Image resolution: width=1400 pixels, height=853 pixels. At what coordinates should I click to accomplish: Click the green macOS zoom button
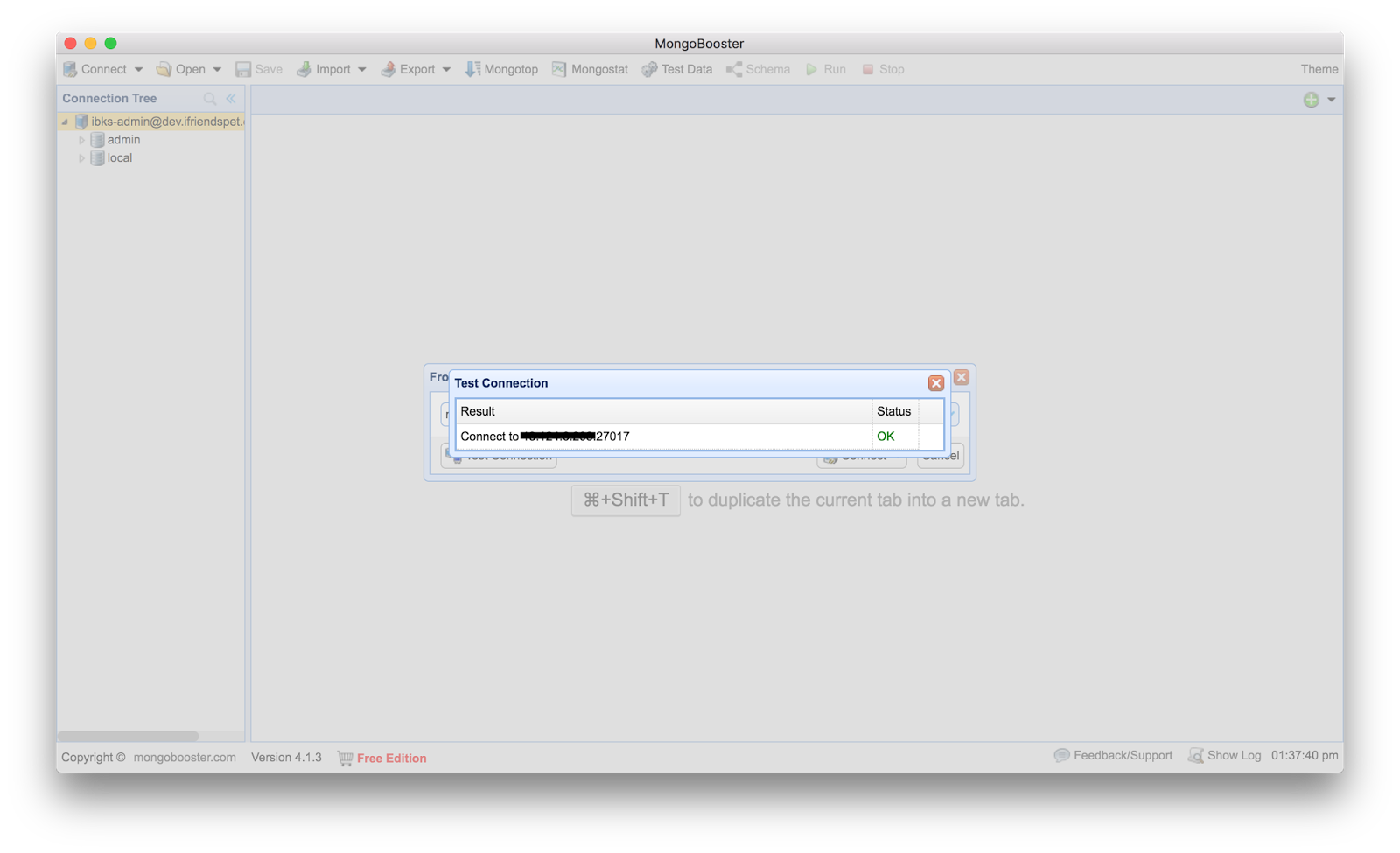(111, 43)
